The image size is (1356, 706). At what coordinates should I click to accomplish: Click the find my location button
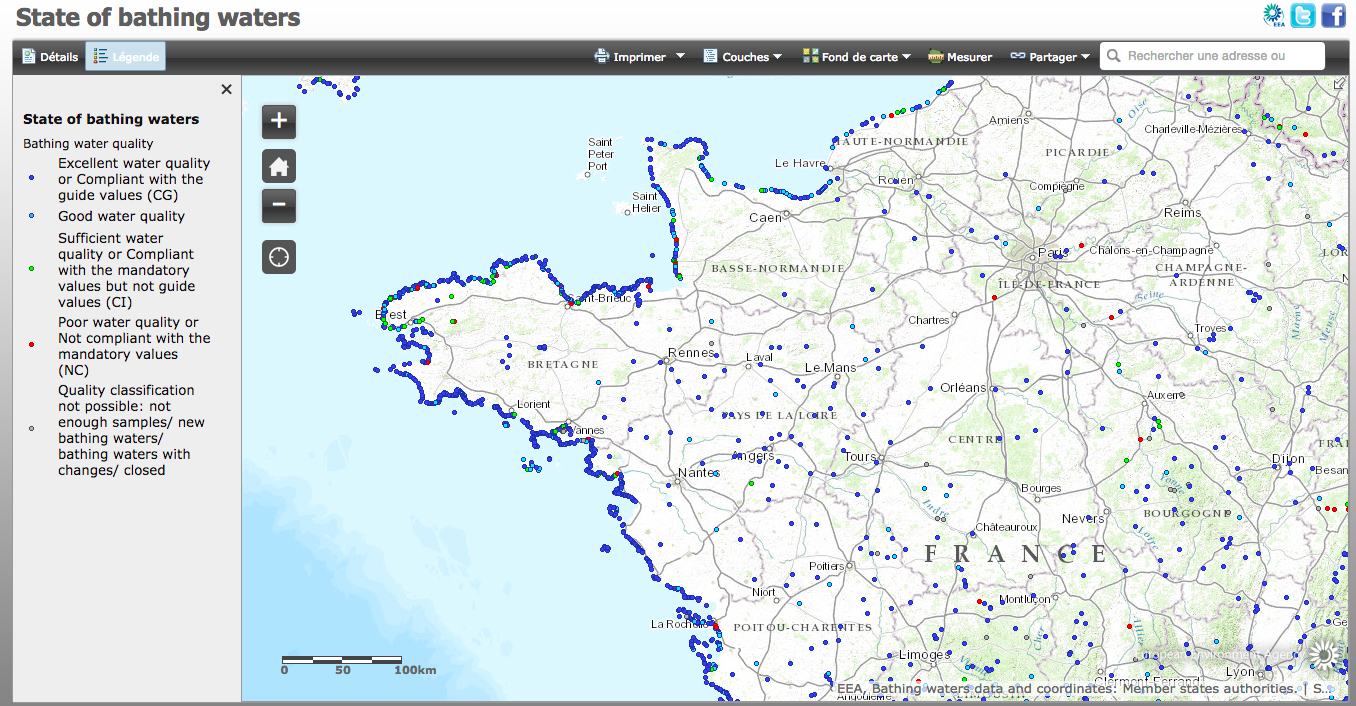(x=279, y=257)
